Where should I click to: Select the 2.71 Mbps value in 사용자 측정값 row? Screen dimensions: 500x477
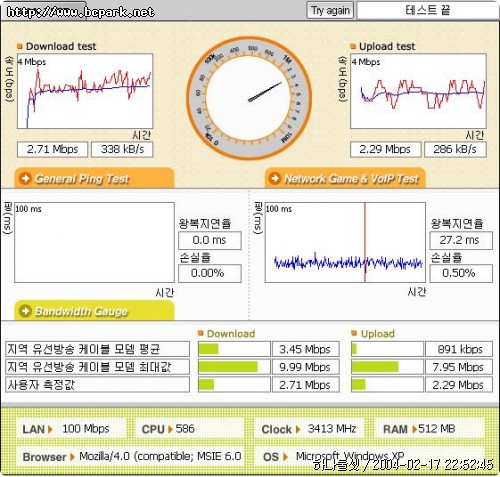click(306, 385)
